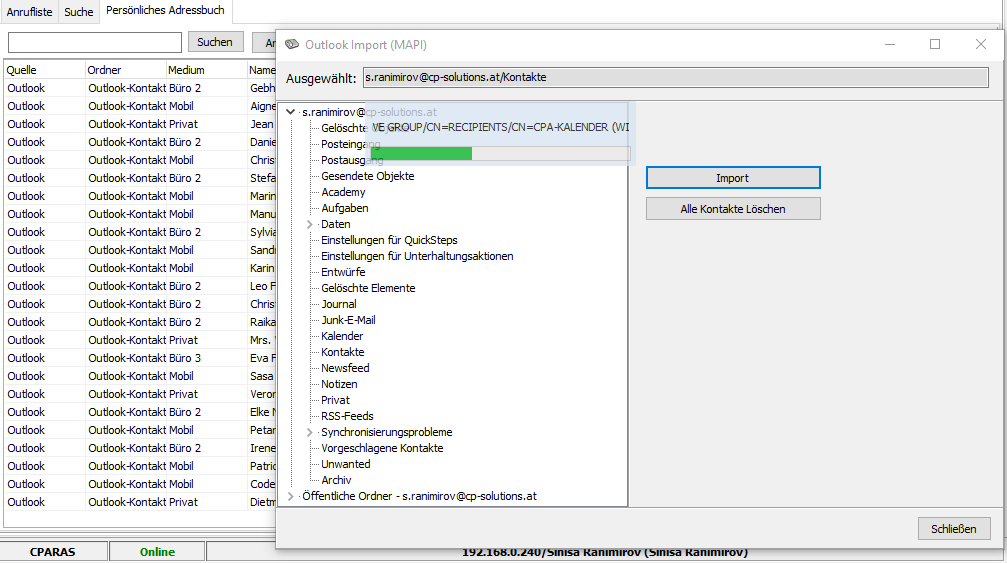This screenshot has height=563, width=1007.
Task: Focus the address book search field
Action: (x=95, y=42)
